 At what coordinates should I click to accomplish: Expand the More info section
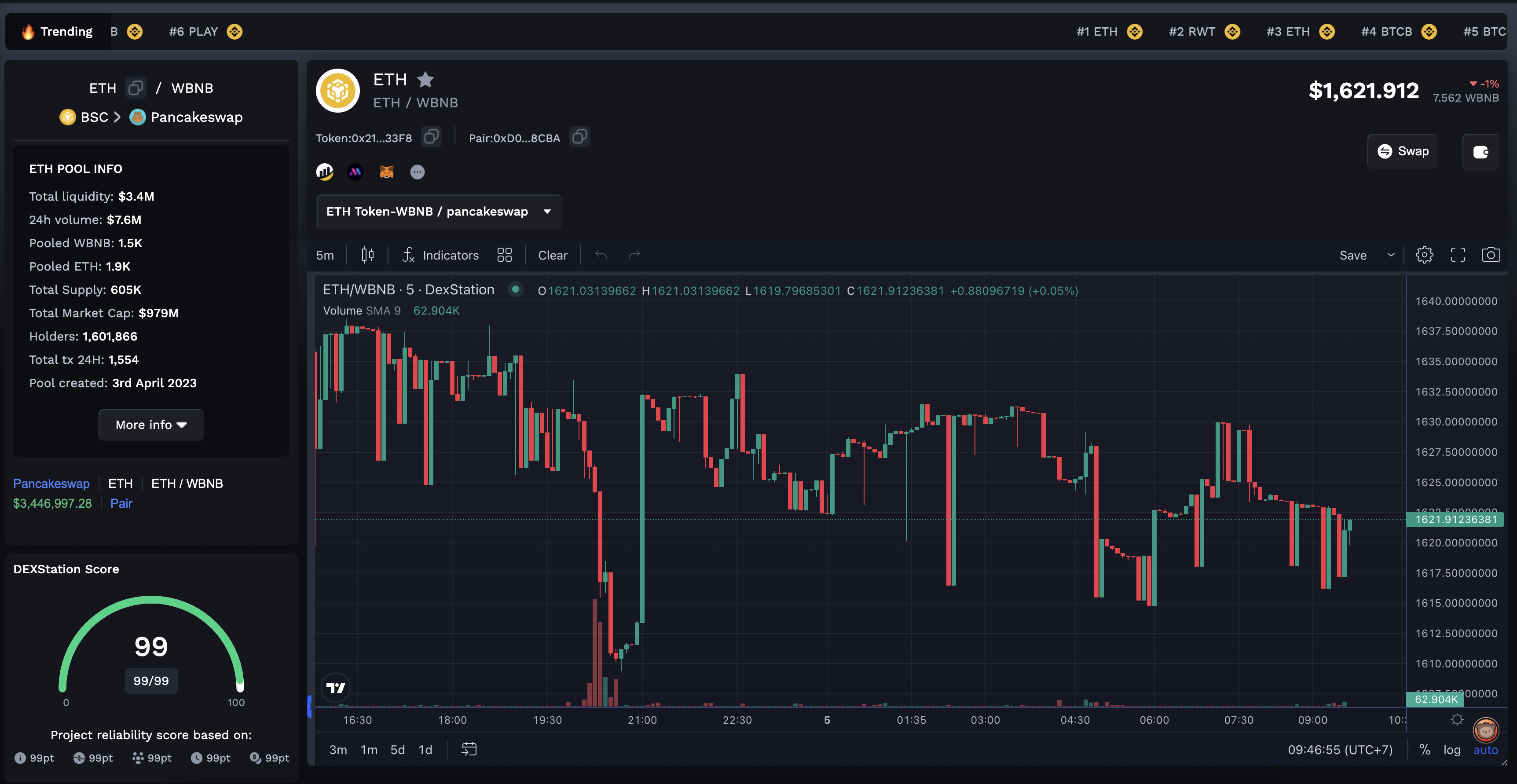click(x=151, y=425)
